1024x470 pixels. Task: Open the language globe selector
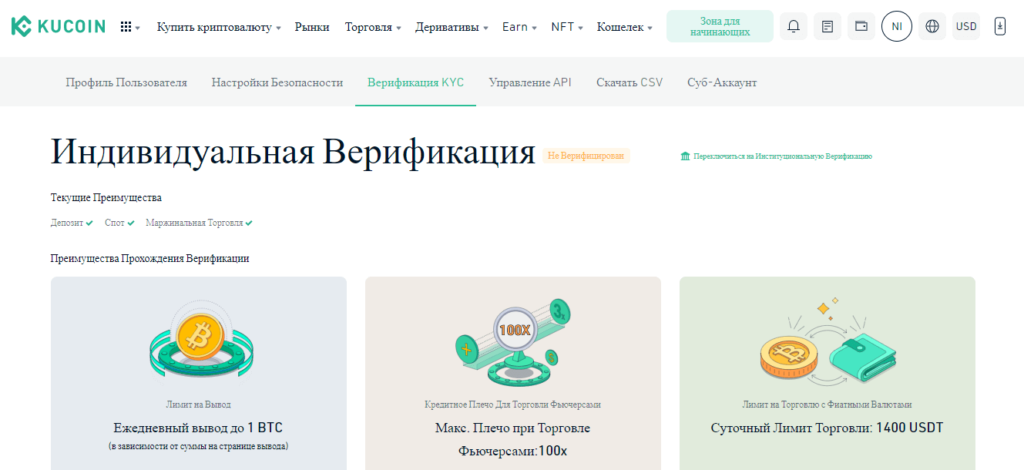tap(933, 27)
